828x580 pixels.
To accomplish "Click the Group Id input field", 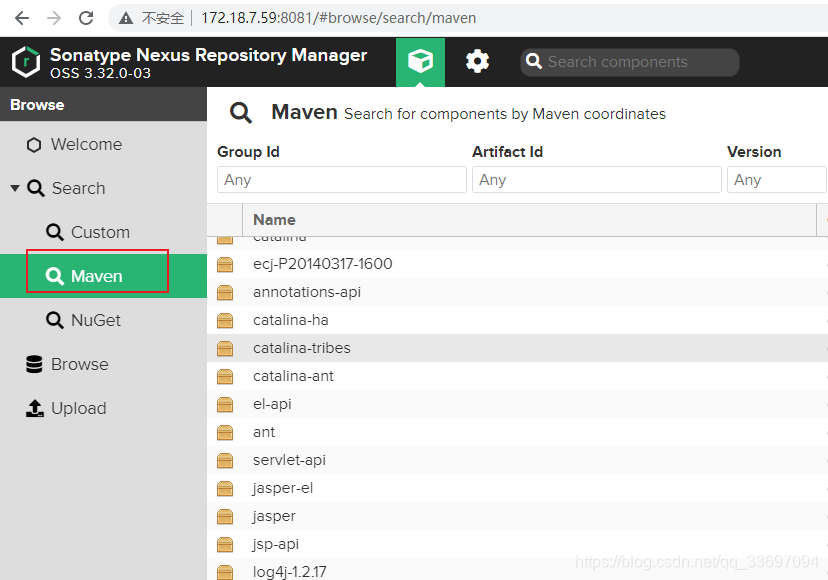I will coord(342,180).
